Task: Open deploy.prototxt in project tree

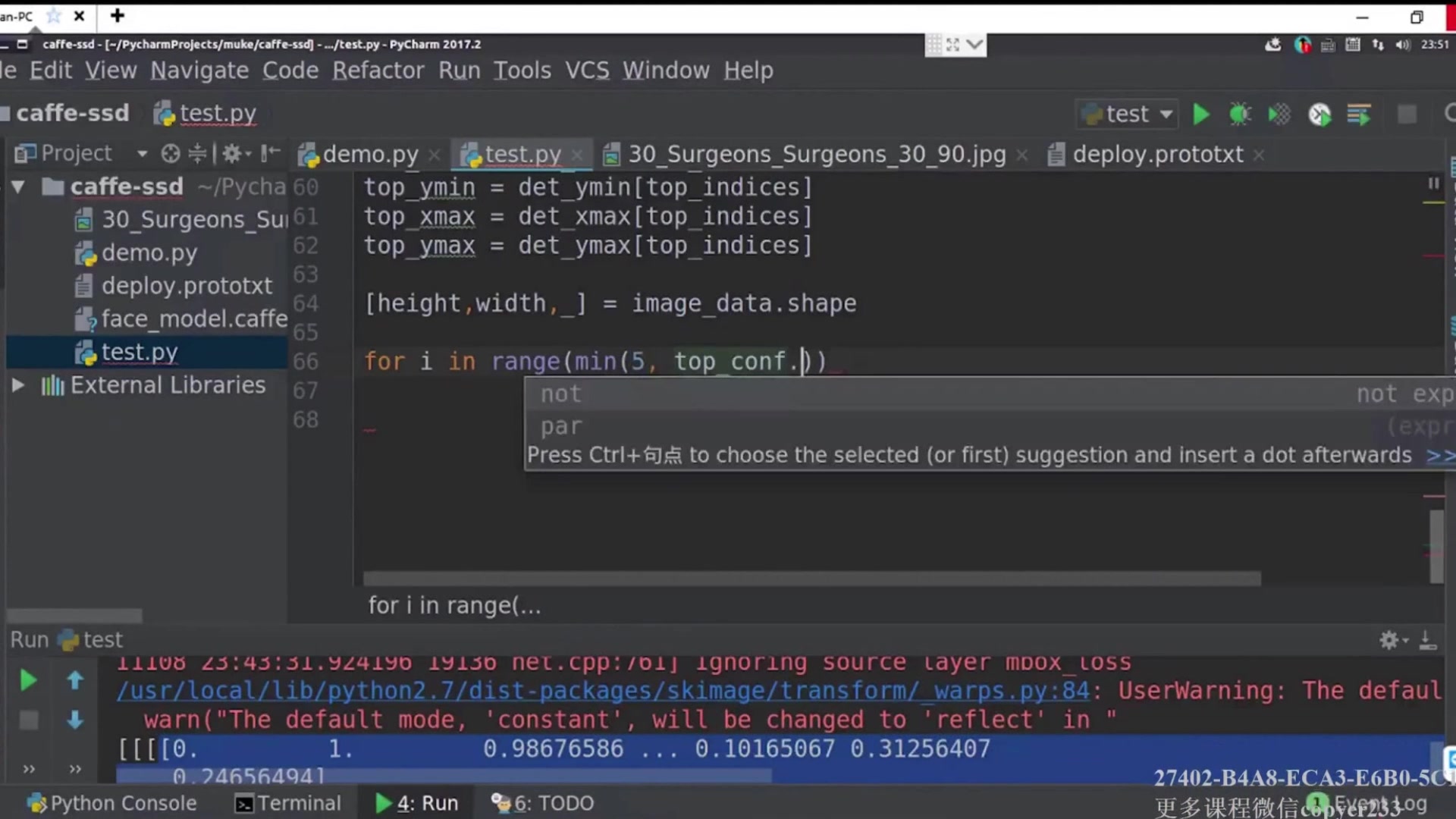Action: 174,286
